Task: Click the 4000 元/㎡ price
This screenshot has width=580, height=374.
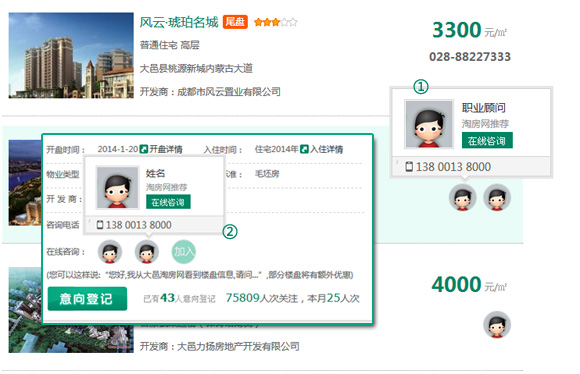Action: [469, 285]
